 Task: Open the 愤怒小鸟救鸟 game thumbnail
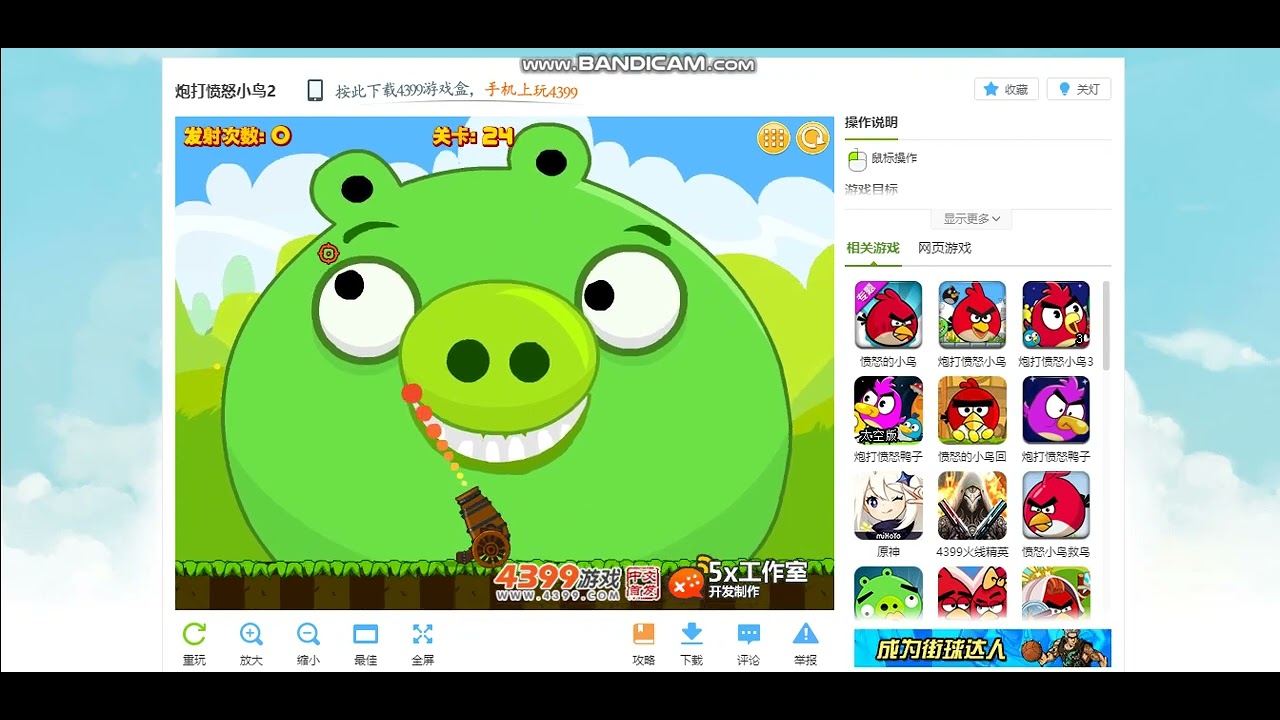pyautogui.click(x=1056, y=505)
